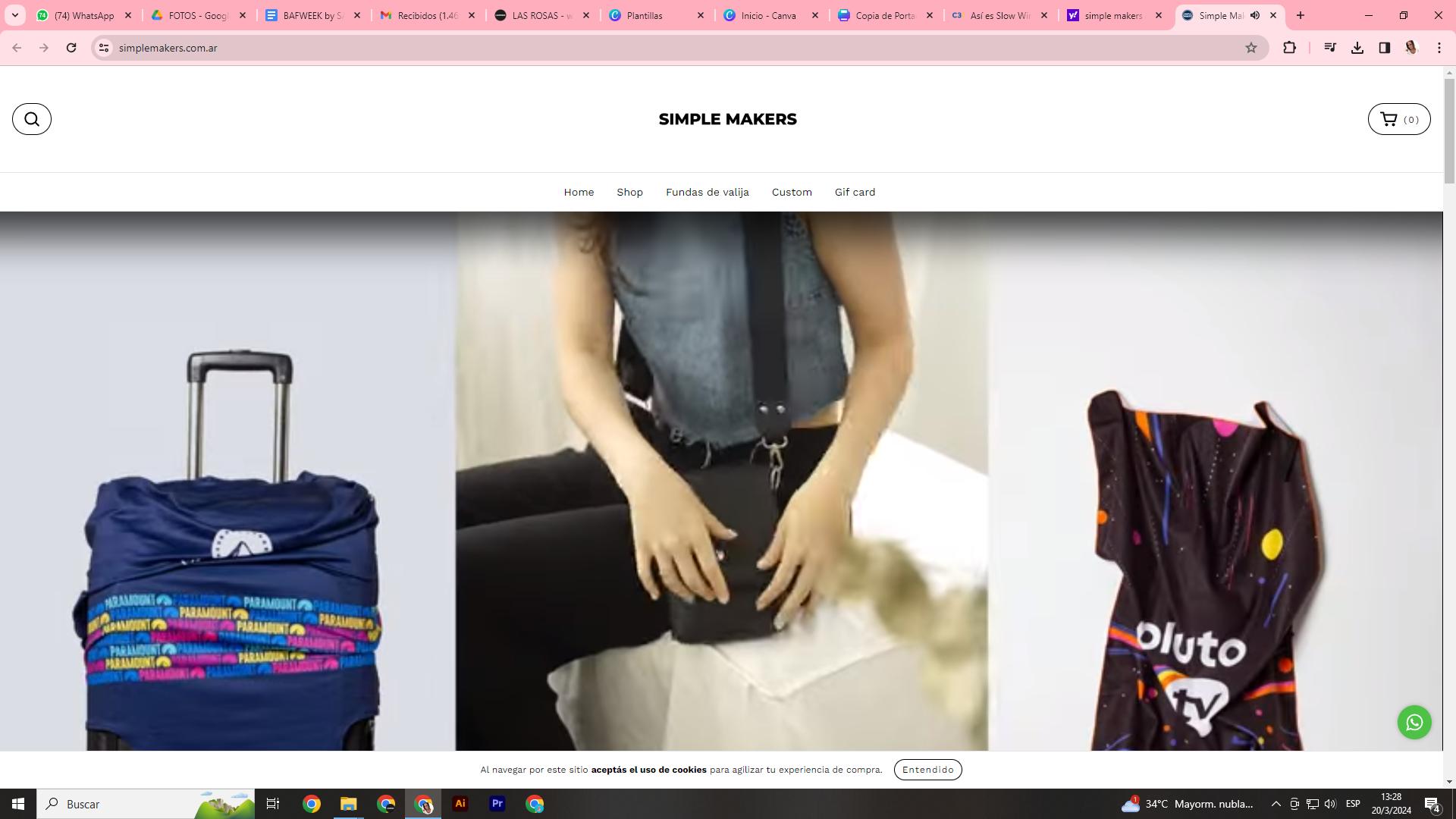Open the Chrome downloads icon
The image size is (1456, 819).
point(1357,48)
